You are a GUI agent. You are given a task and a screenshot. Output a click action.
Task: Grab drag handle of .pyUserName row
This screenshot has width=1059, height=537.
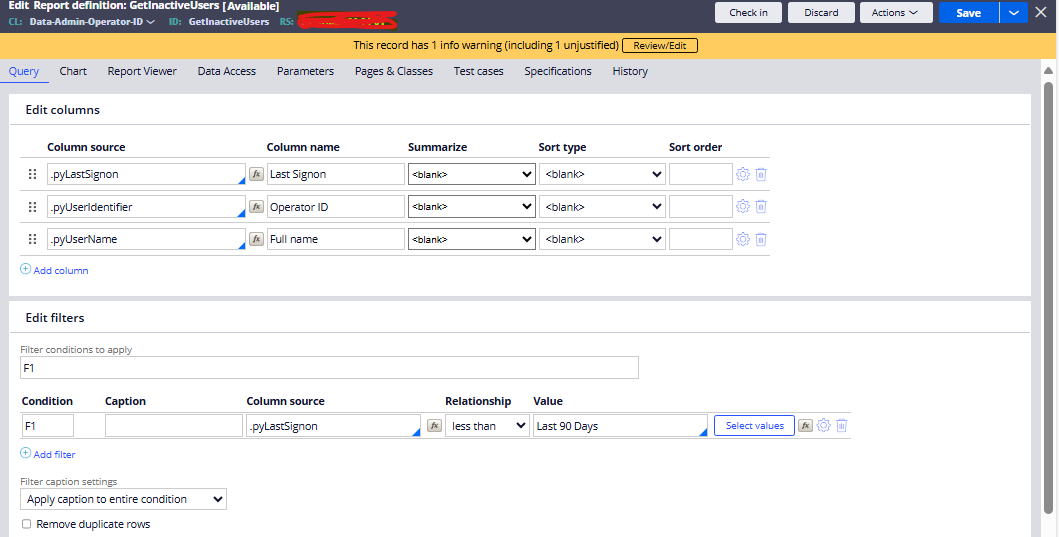32,239
